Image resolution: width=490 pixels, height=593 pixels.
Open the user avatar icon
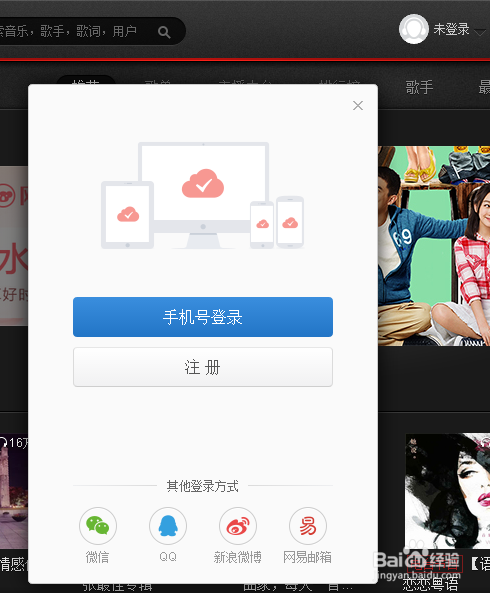click(x=414, y=29)
